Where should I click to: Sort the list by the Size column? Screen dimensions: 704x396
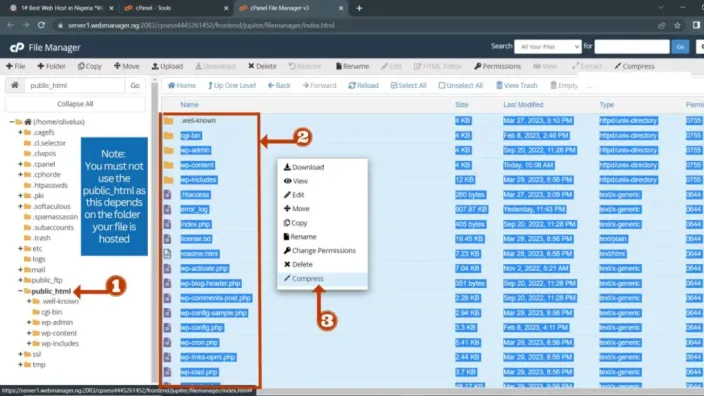tap(462, 105)
